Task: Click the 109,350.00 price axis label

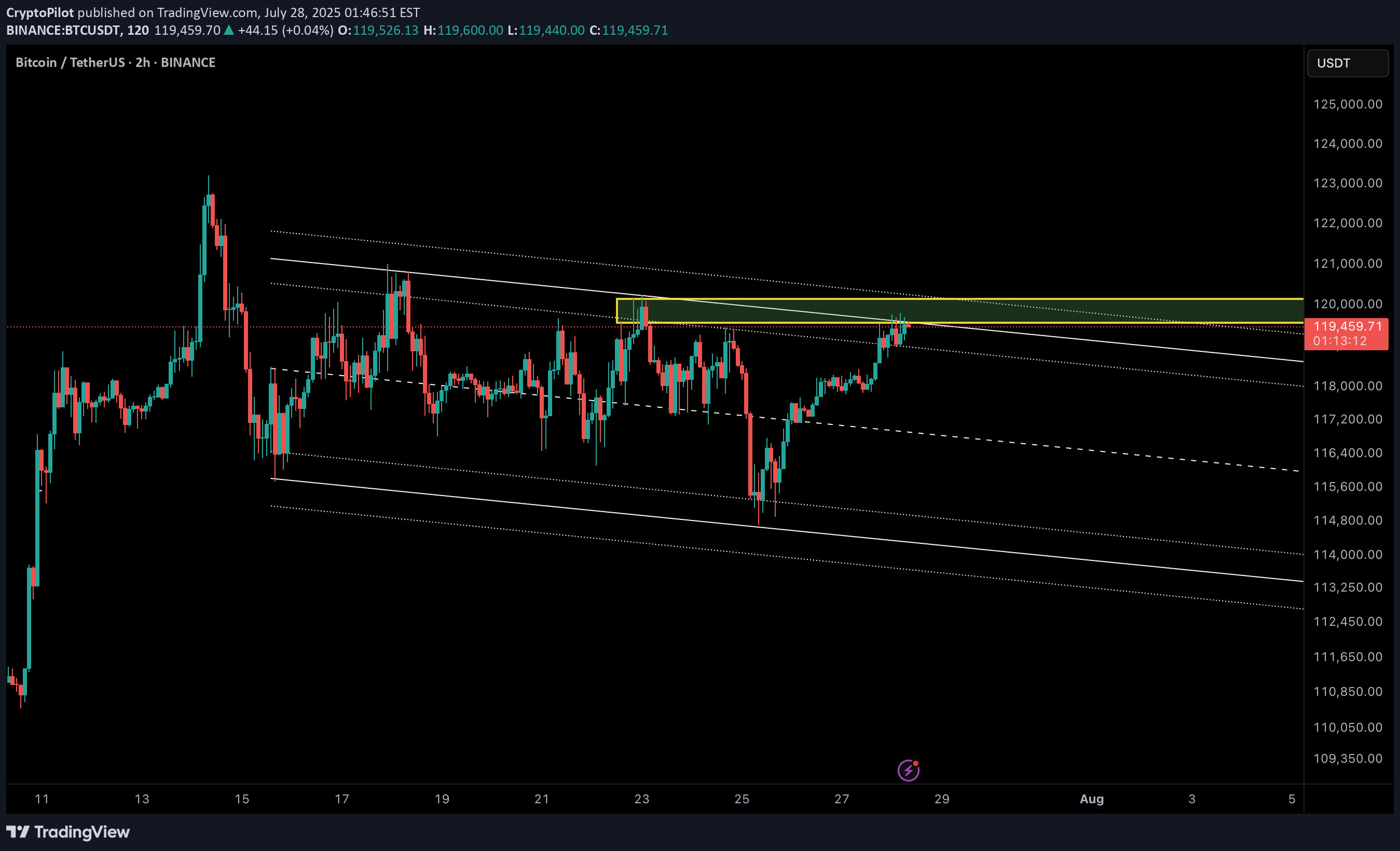Action: pos(1347,759)
